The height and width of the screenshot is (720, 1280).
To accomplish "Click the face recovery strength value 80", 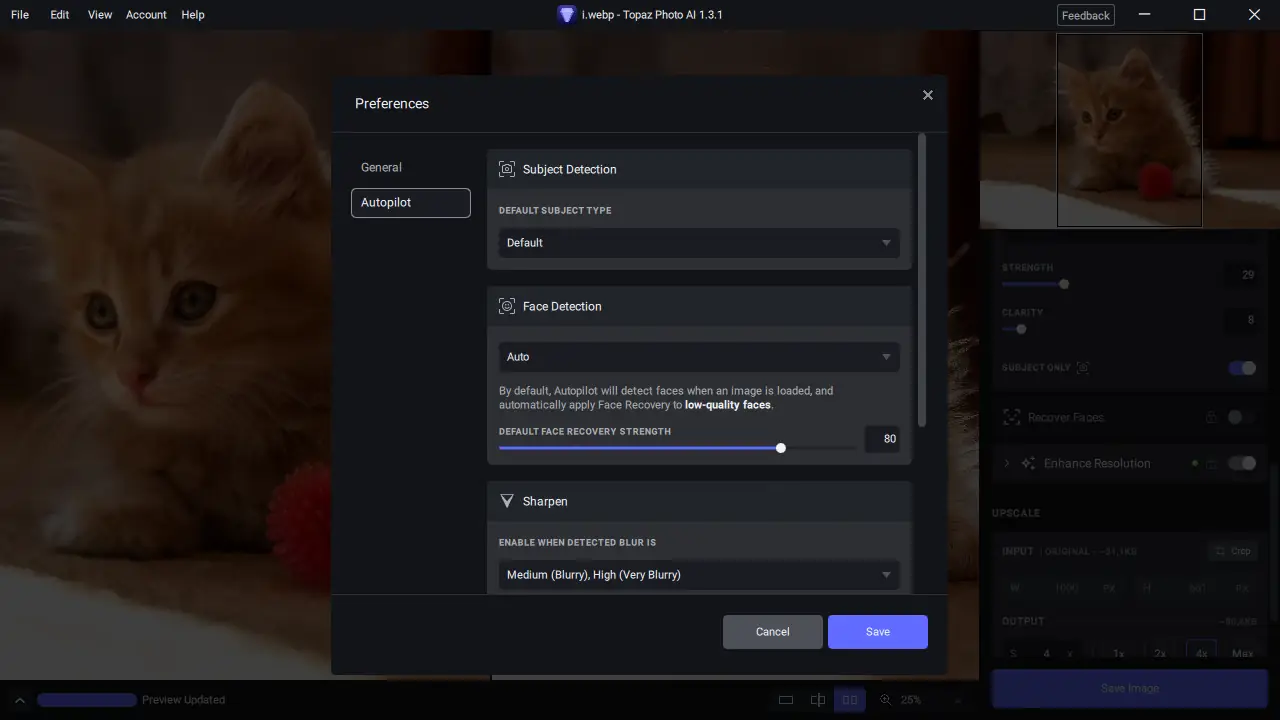I will [882, 439].
